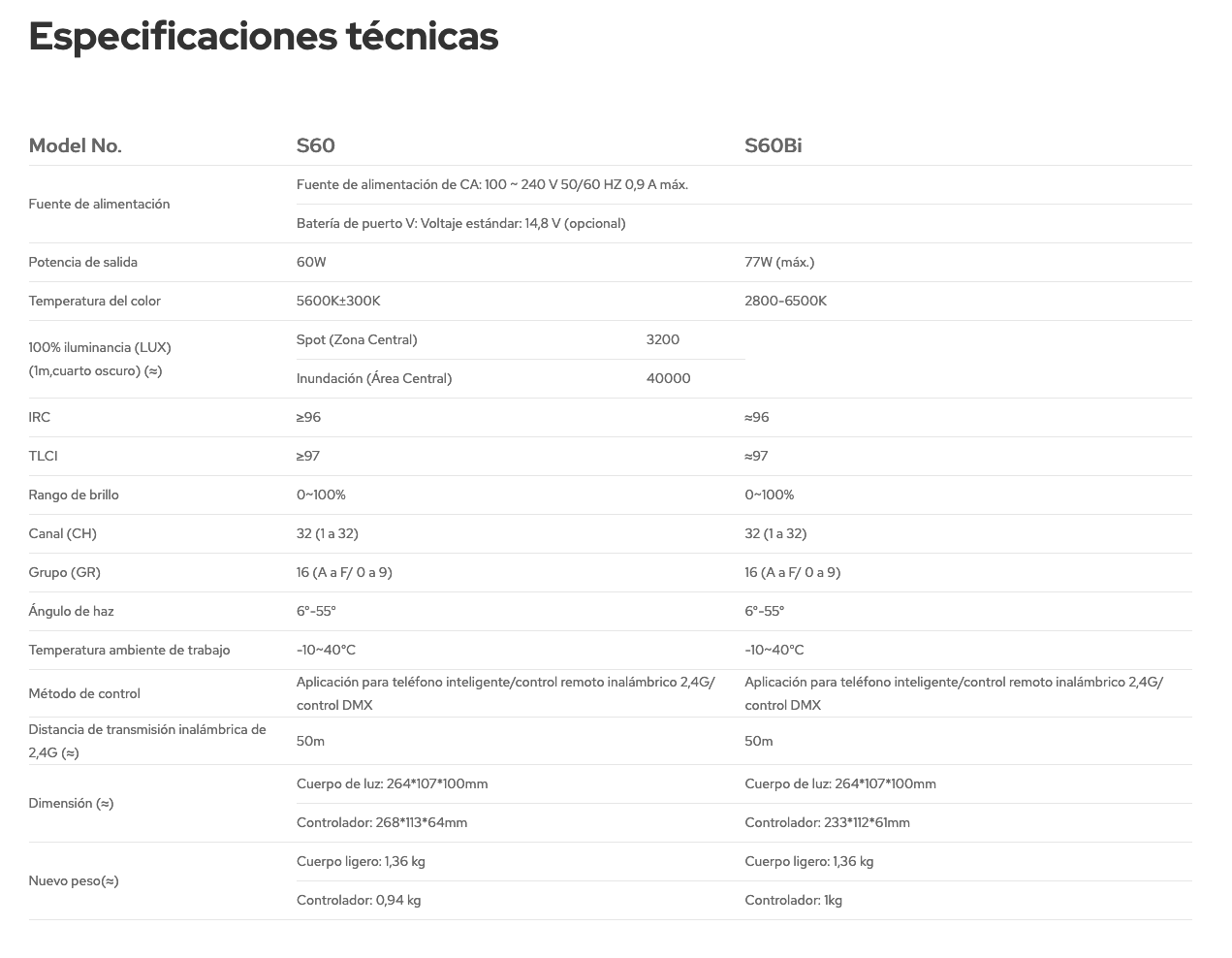Select the 5600K±300K color temperature value

(x=338, y=301)
